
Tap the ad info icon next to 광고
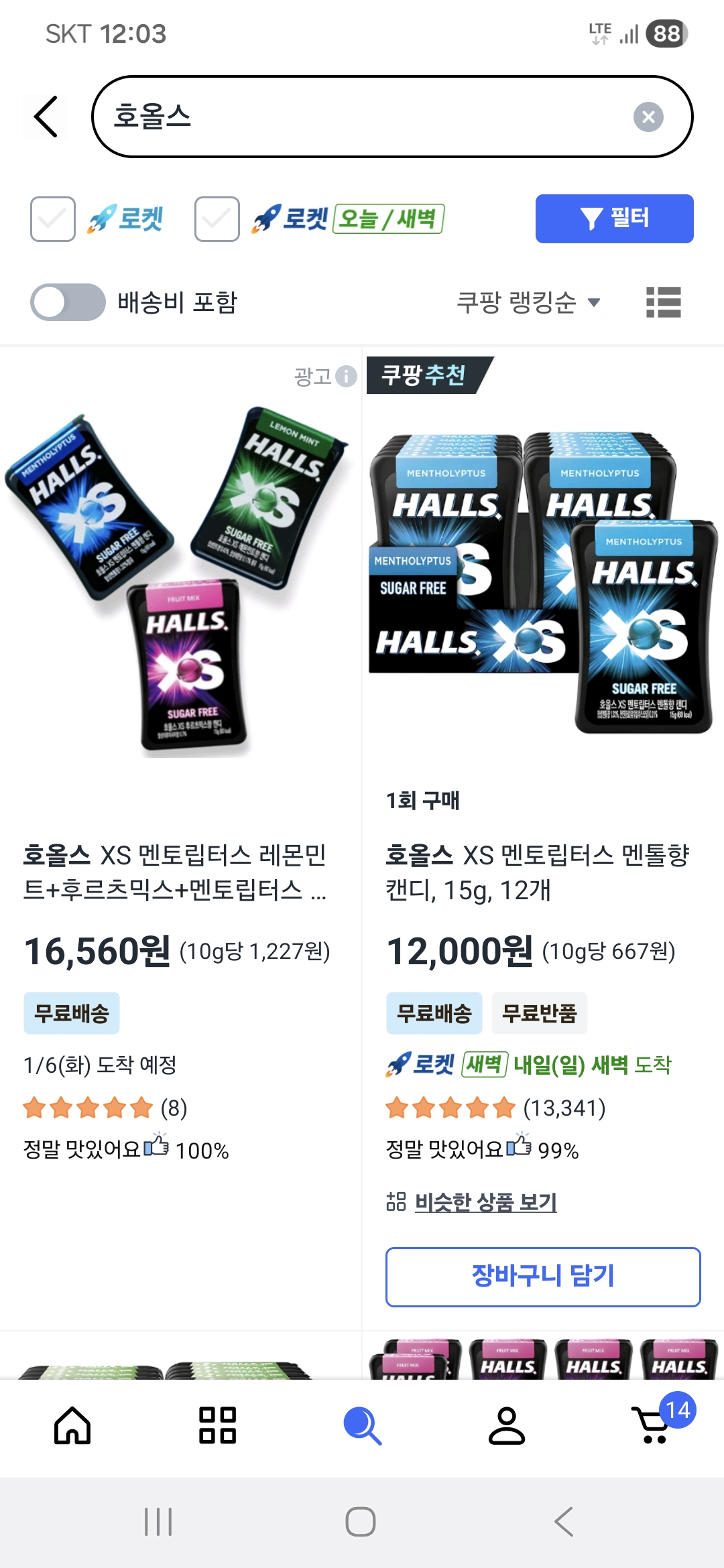coord(346,377)
